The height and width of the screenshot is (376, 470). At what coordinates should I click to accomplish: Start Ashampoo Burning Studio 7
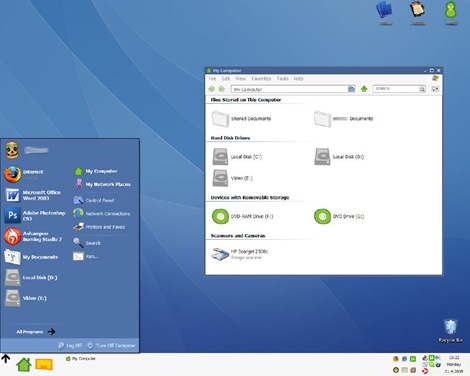click(33, 236)
